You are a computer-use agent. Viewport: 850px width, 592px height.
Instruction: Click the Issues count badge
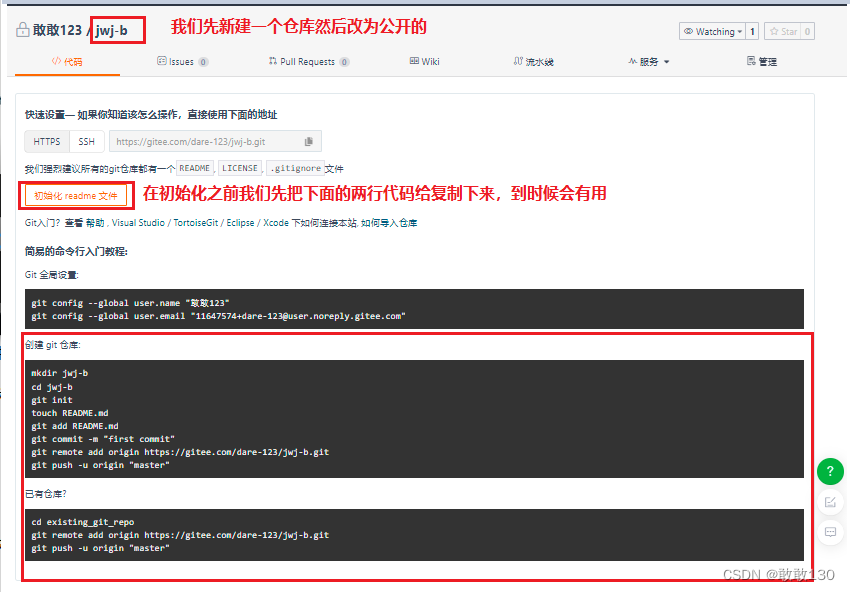203,62
